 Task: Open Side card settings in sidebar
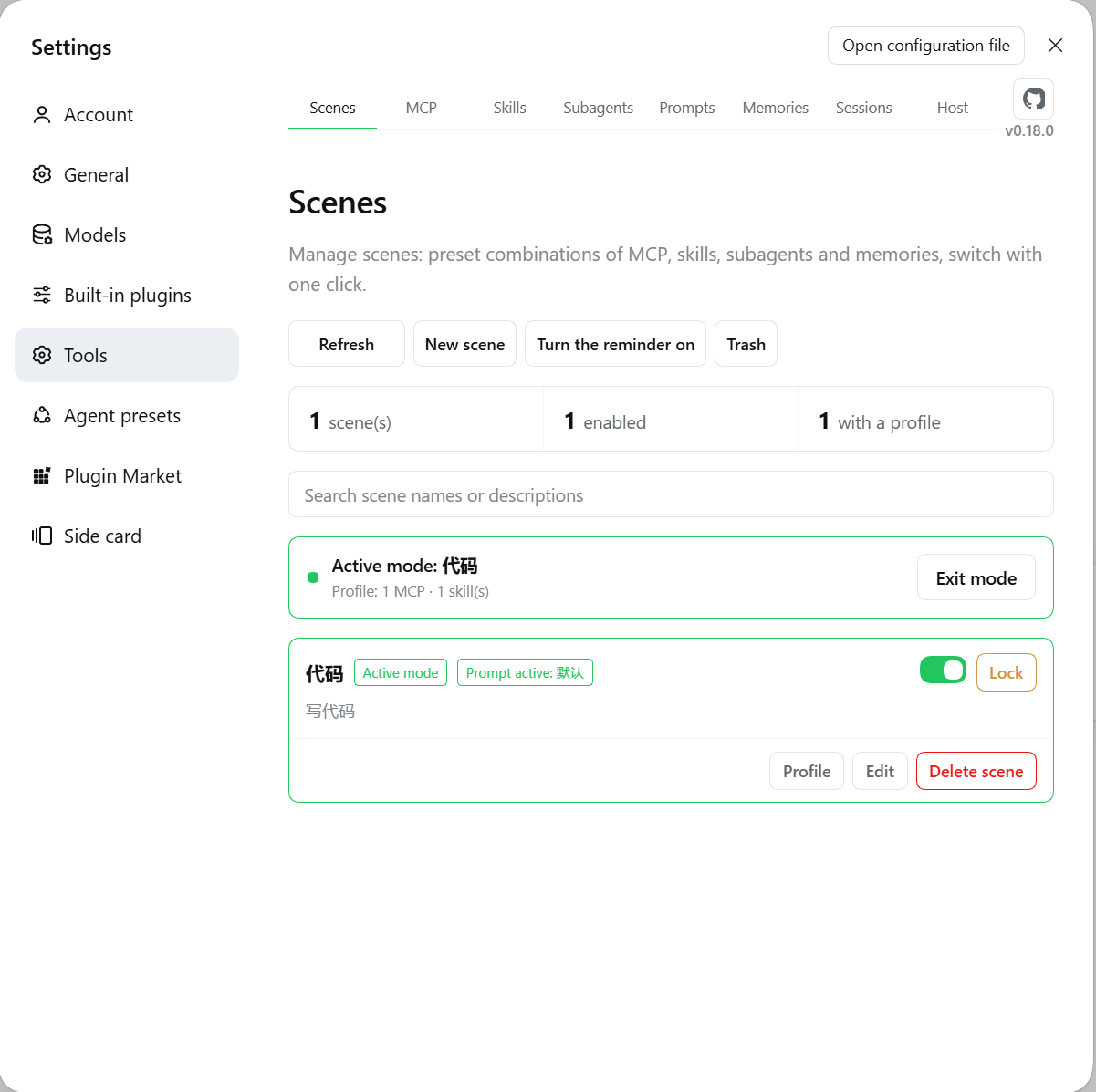pos(127,536)
